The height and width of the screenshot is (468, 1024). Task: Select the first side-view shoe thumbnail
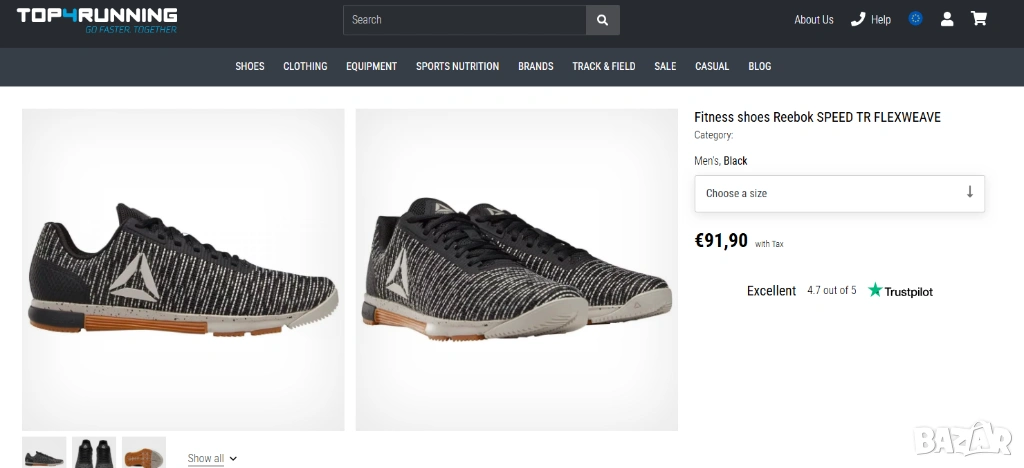click(44, 452)
